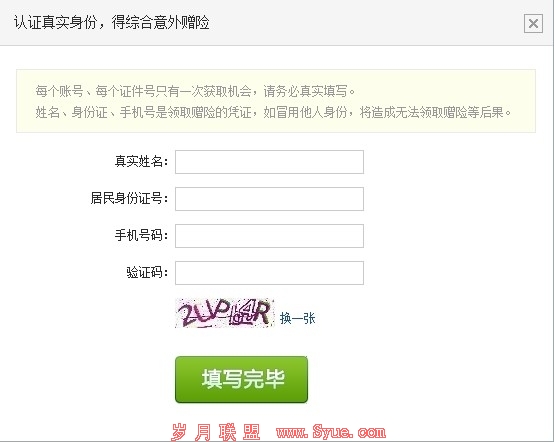Select the 手机号码 input field
The width and height of the screenshot is (554, 442).
pos(269,236)
